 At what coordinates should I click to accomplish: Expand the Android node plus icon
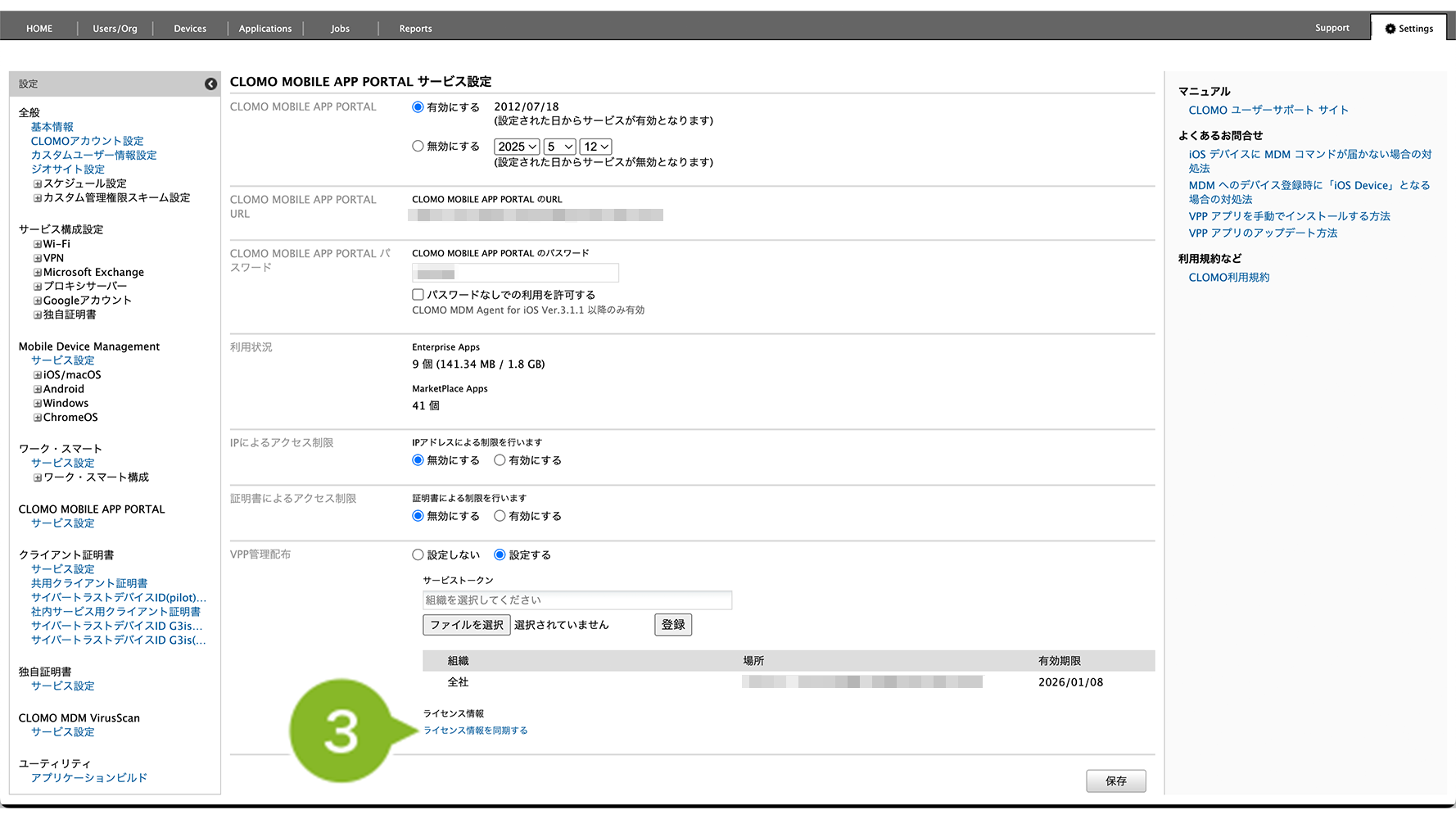[38, 390]
